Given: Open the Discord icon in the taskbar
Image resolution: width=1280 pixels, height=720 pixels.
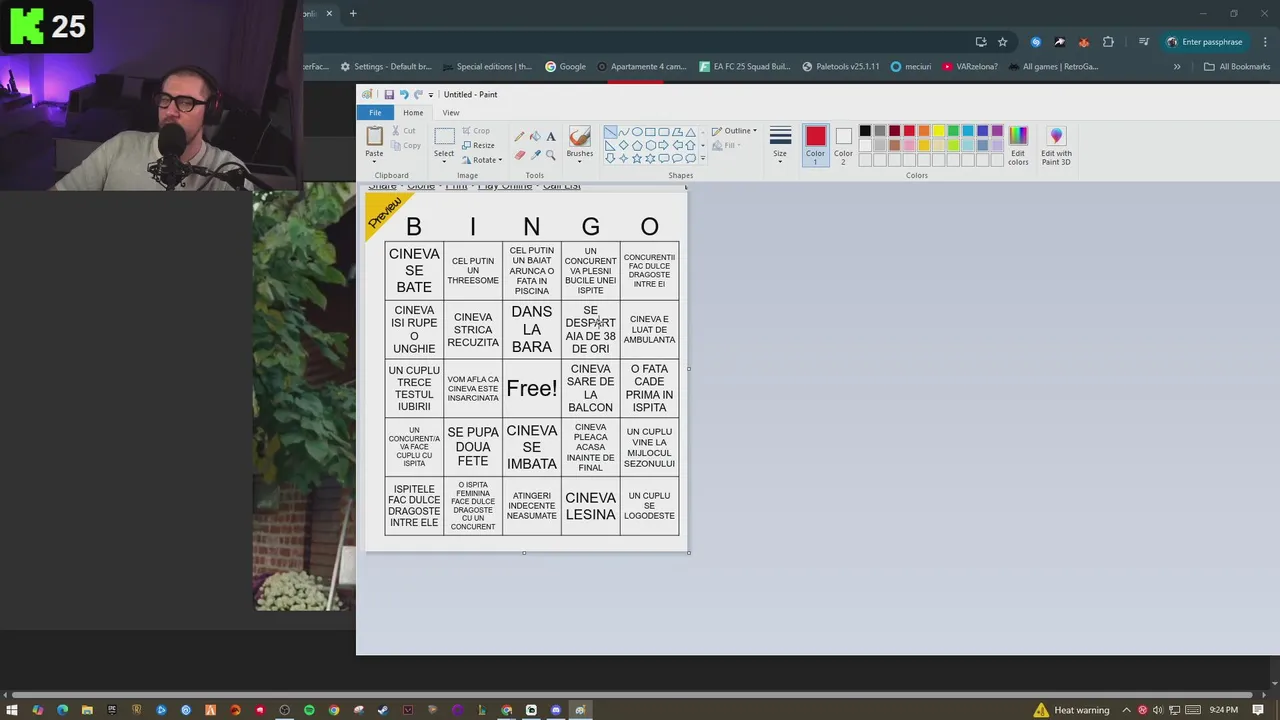Looking at the screenshot, I should (x=556, y=710).
